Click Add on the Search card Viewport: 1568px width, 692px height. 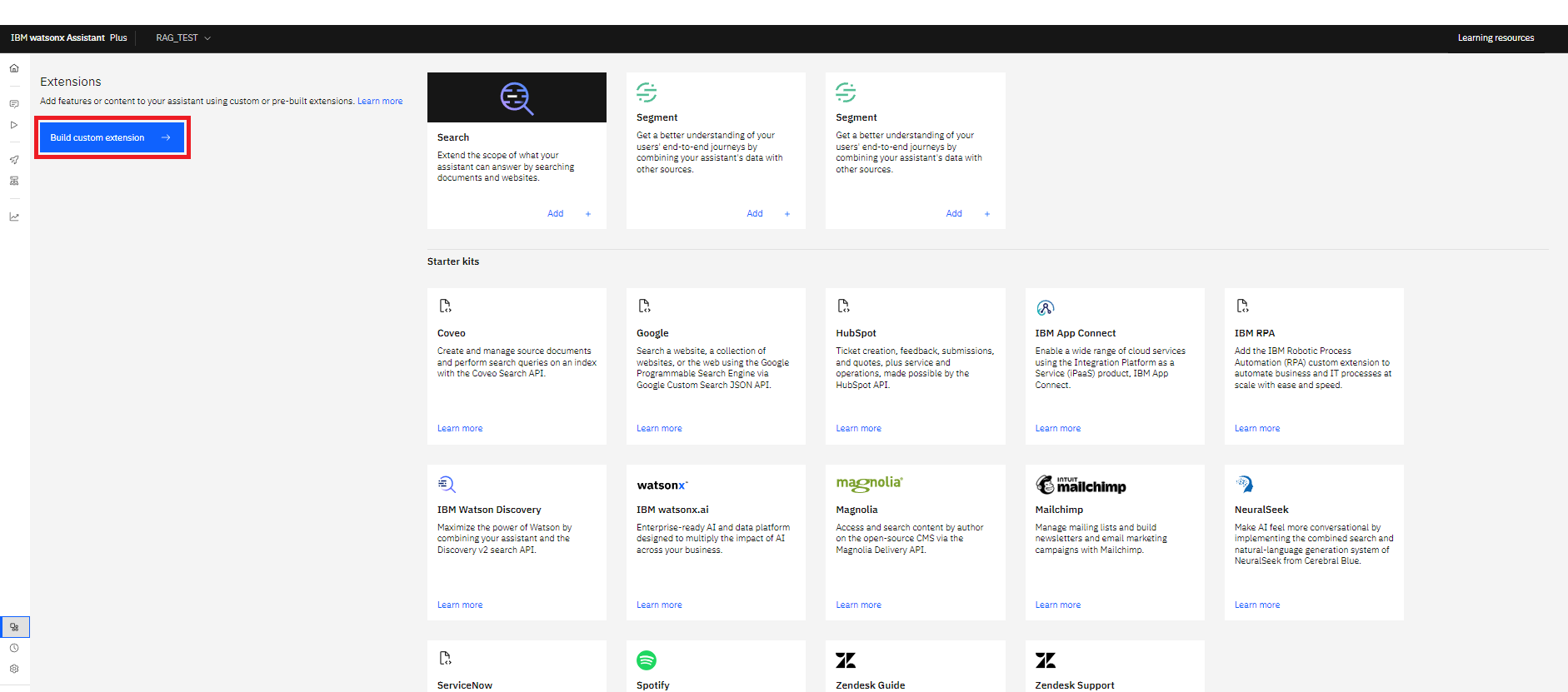point(555,214)
